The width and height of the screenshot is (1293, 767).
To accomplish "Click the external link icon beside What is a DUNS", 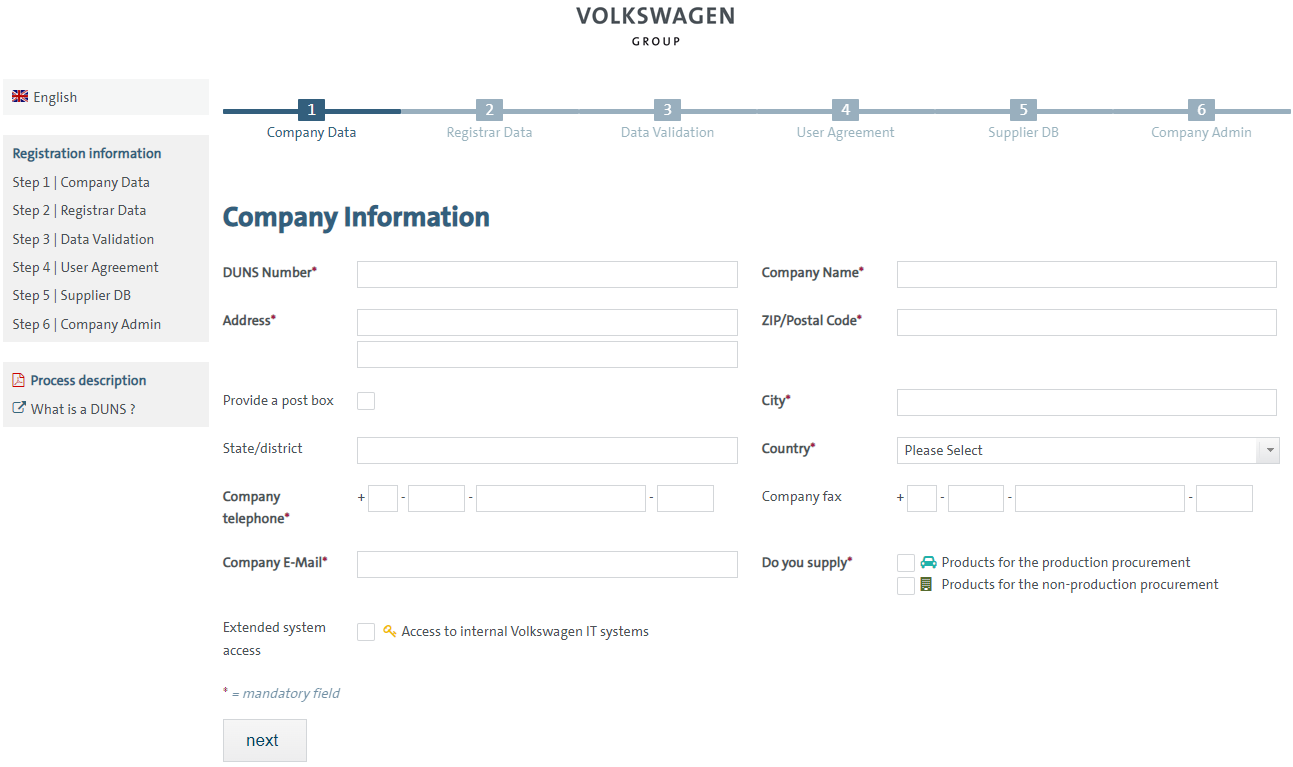I will pyautogui.click(x=18, y=408).
